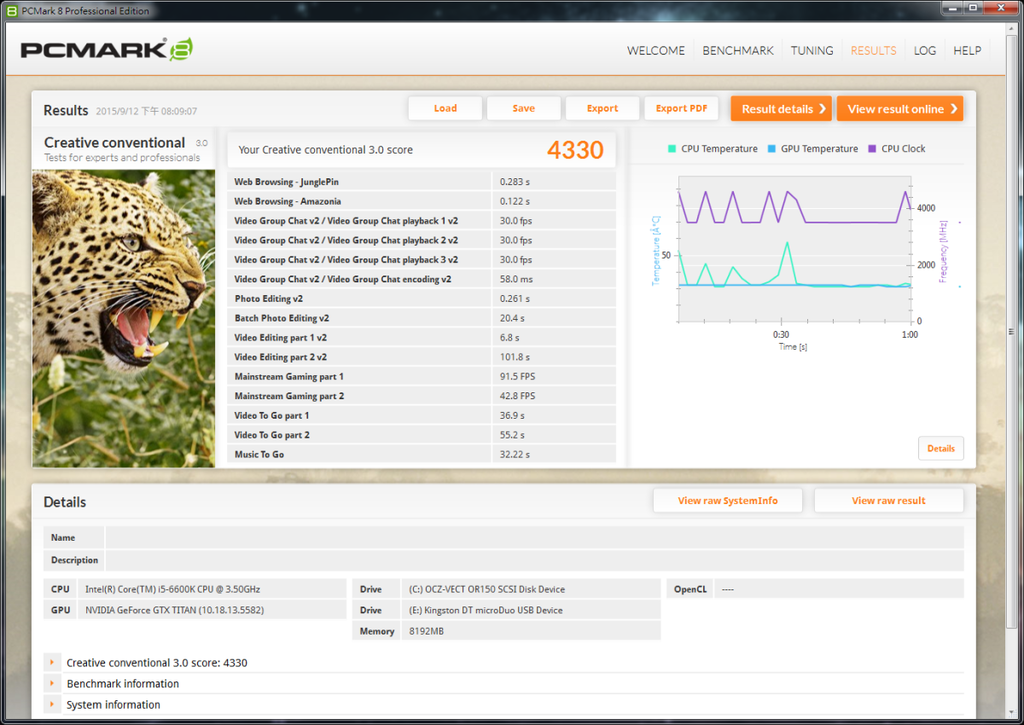Click CPU Clock legend swatch
Viewport: 1024px width, 725px height.
(872, 149)
